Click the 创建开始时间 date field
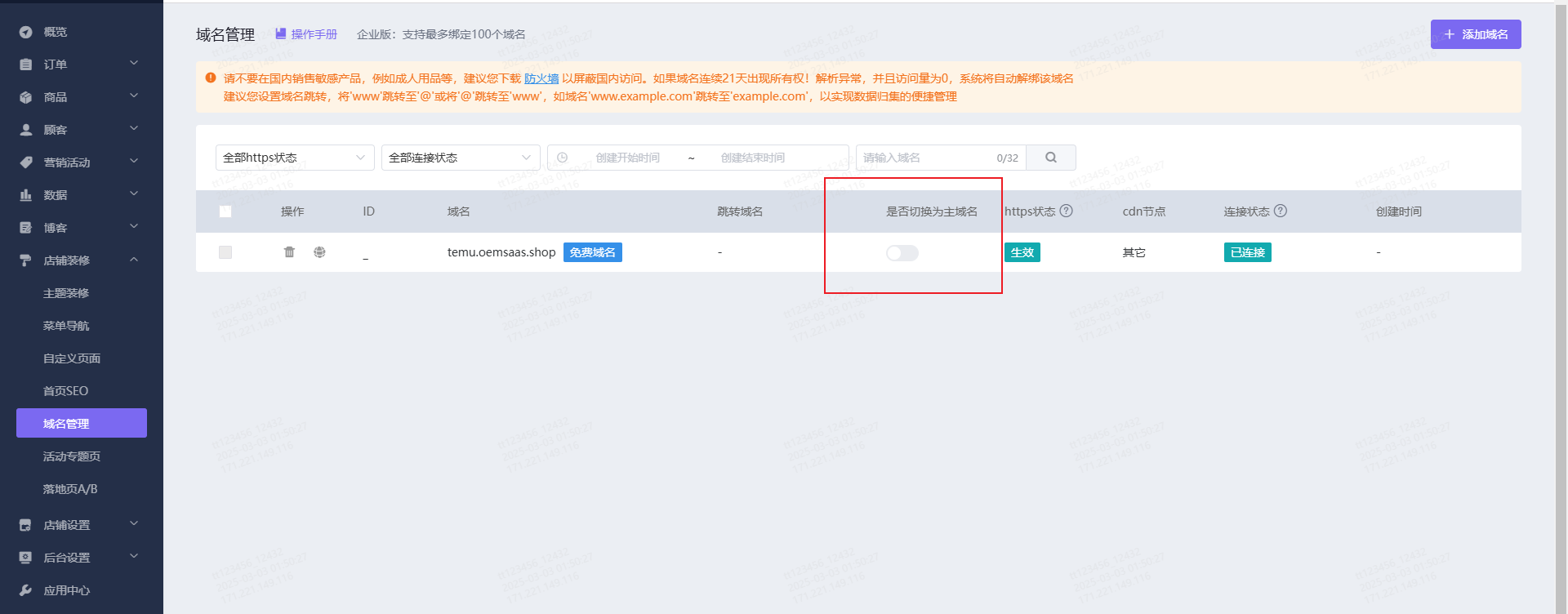 point(628,158)
